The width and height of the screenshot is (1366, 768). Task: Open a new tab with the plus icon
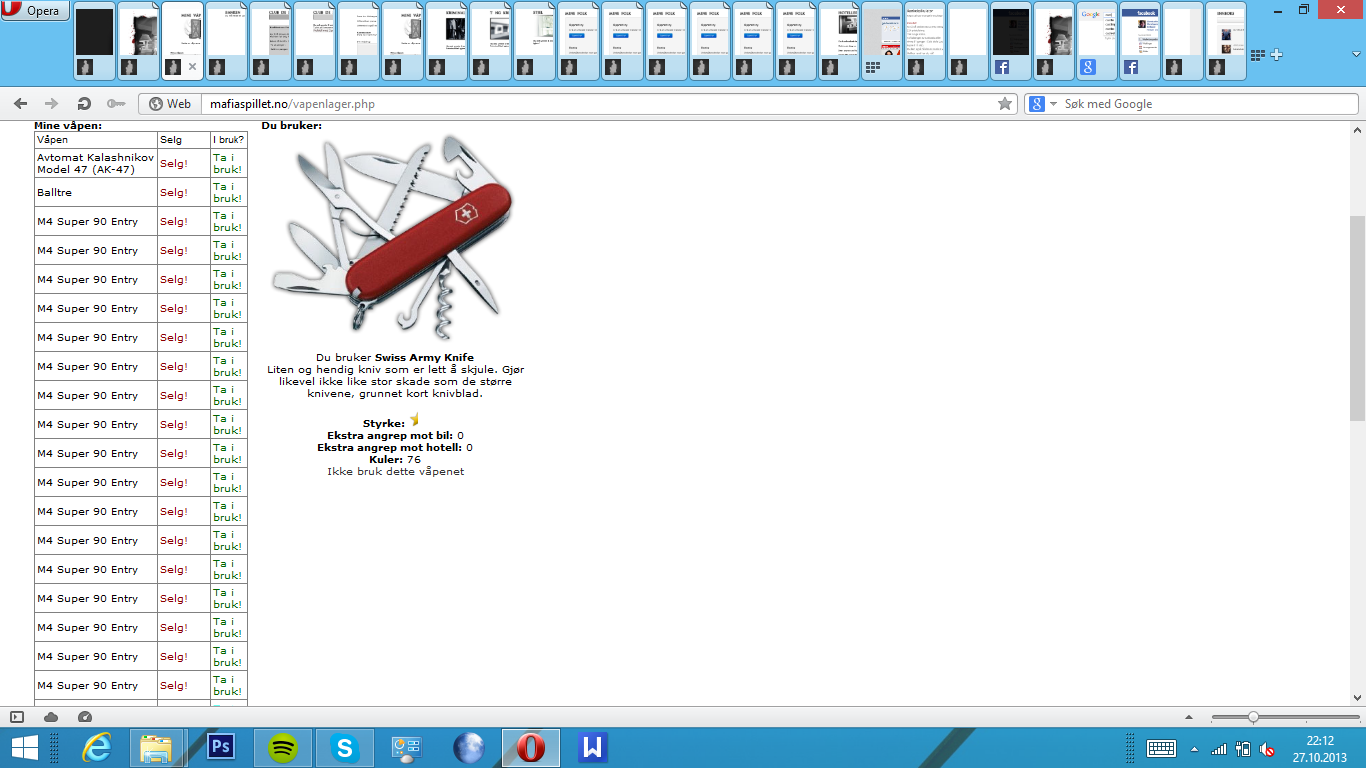click(x=1277, y=55)
